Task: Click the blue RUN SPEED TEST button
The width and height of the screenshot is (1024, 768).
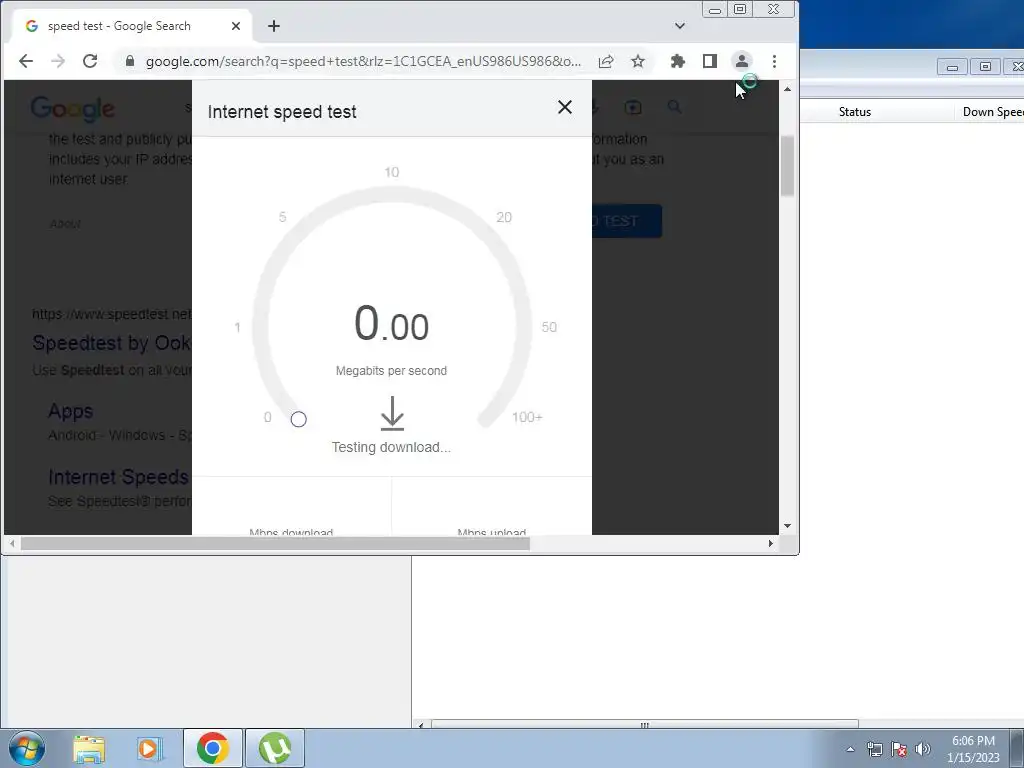Action: click(627, 221)
